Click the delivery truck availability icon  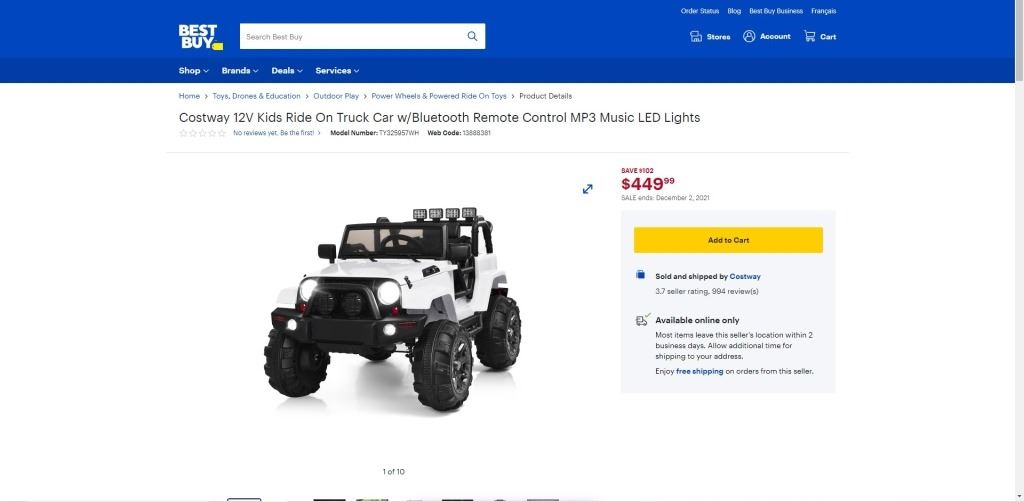tap(643, 320)
